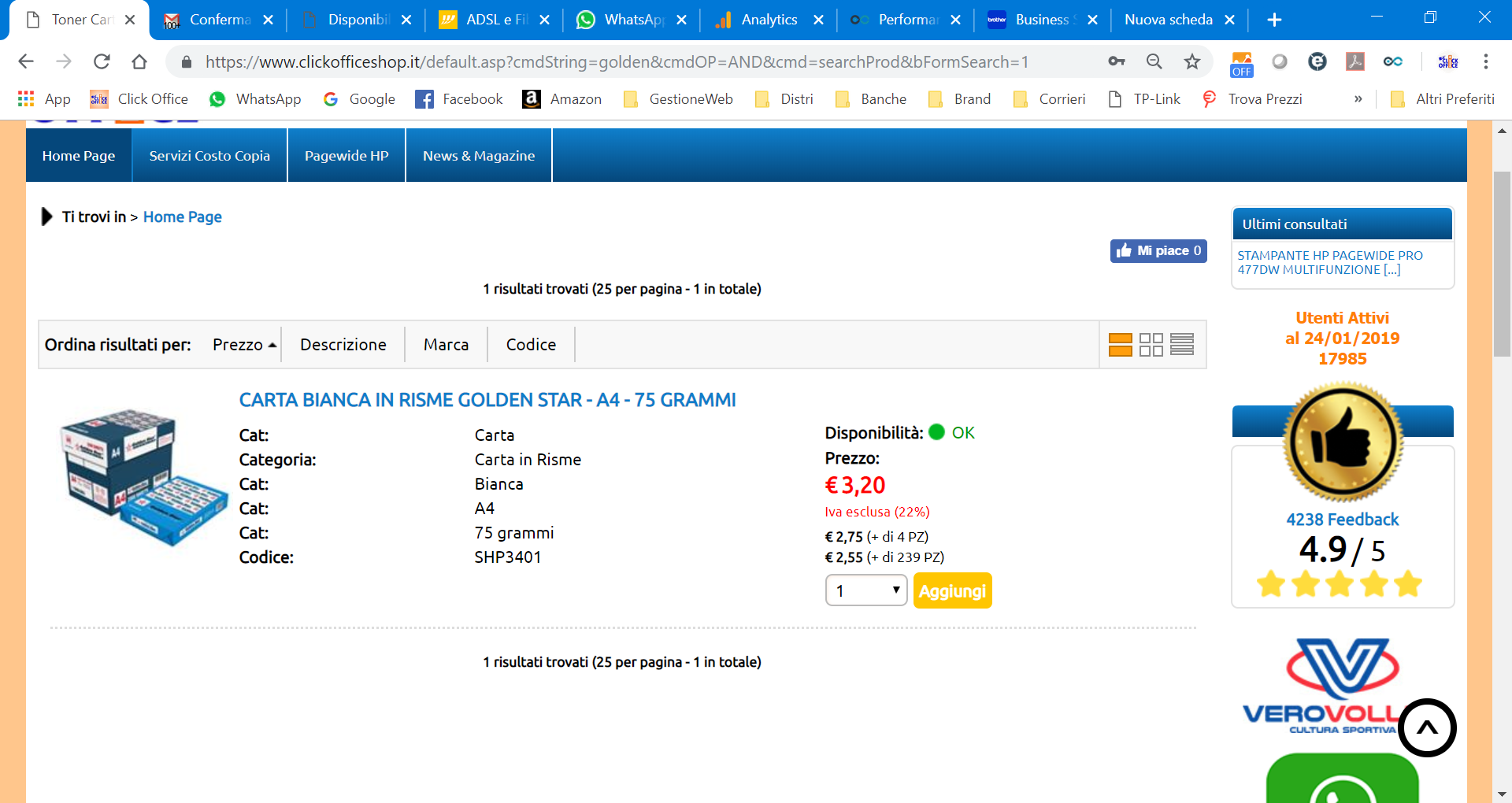
Task: Open the Carta Bianca Golden Star product link
Action: point(487,400)
